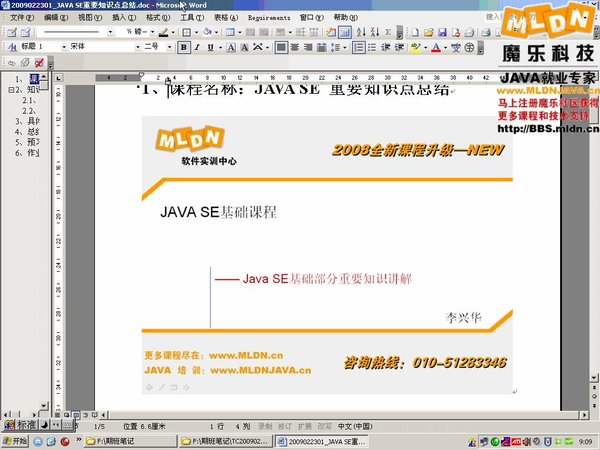Click the Styles and Formatting icon
Viewport: 600px width, 450px height.
click(x=12, y=47)
